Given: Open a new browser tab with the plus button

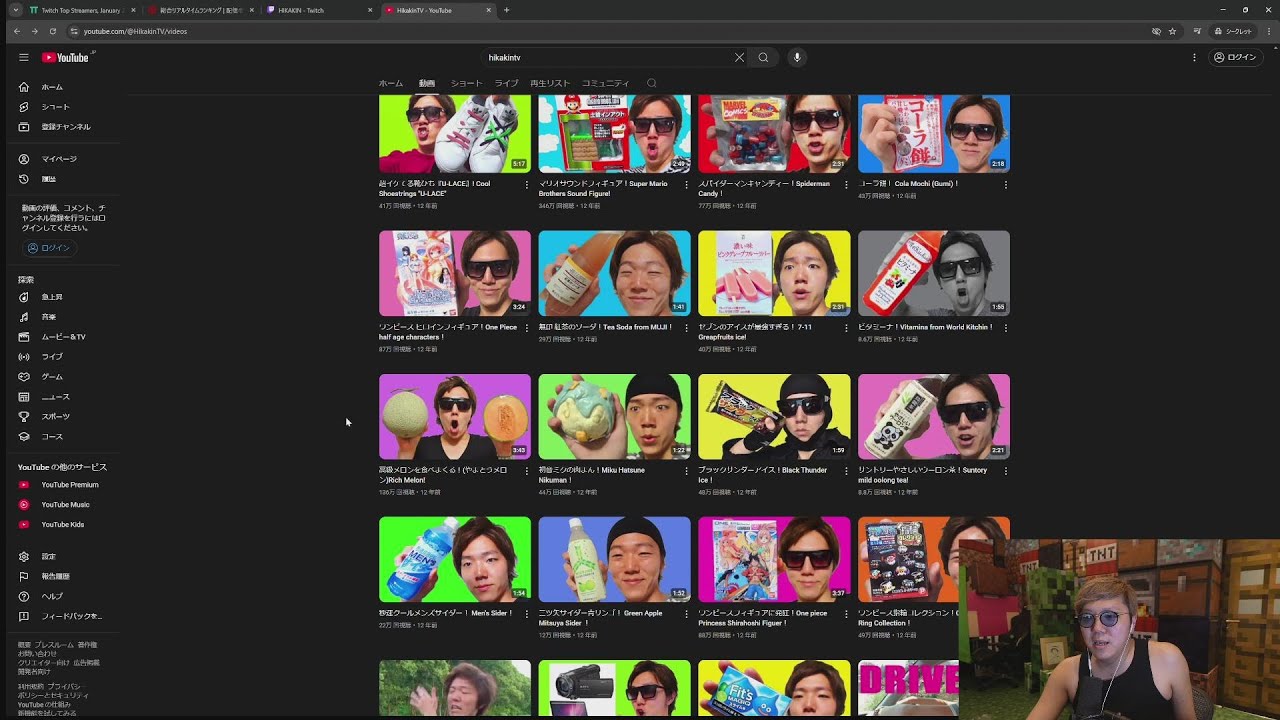Looking at the screenshot, I should [506, 10].
